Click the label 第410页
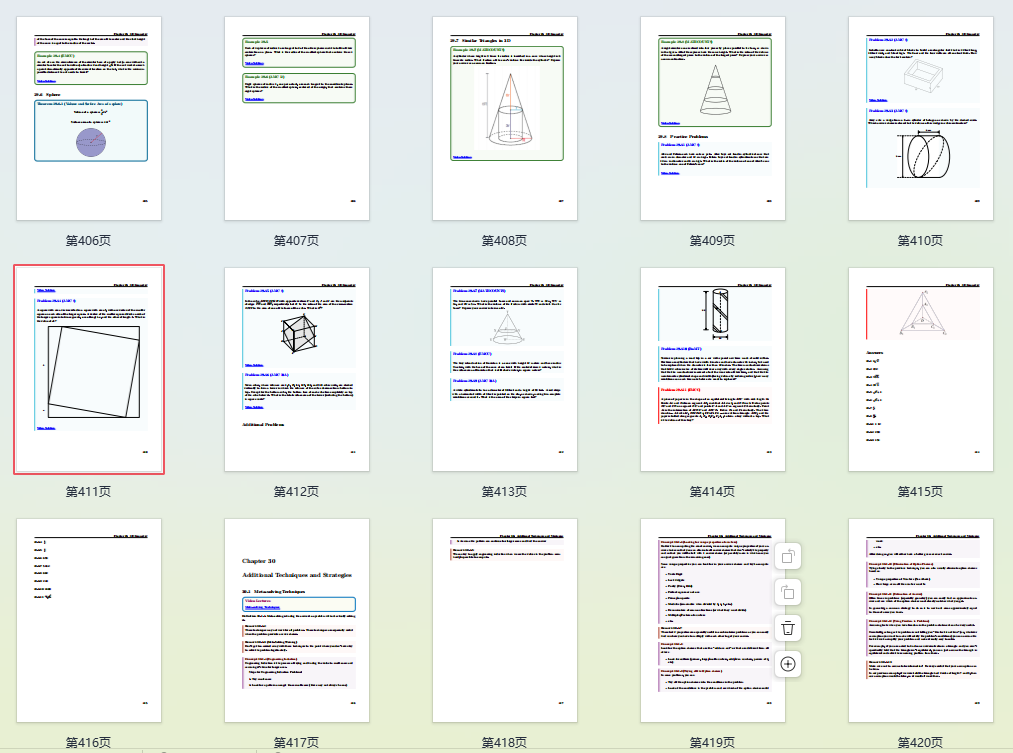This screenshot has width=1013, height=753. 921,241
